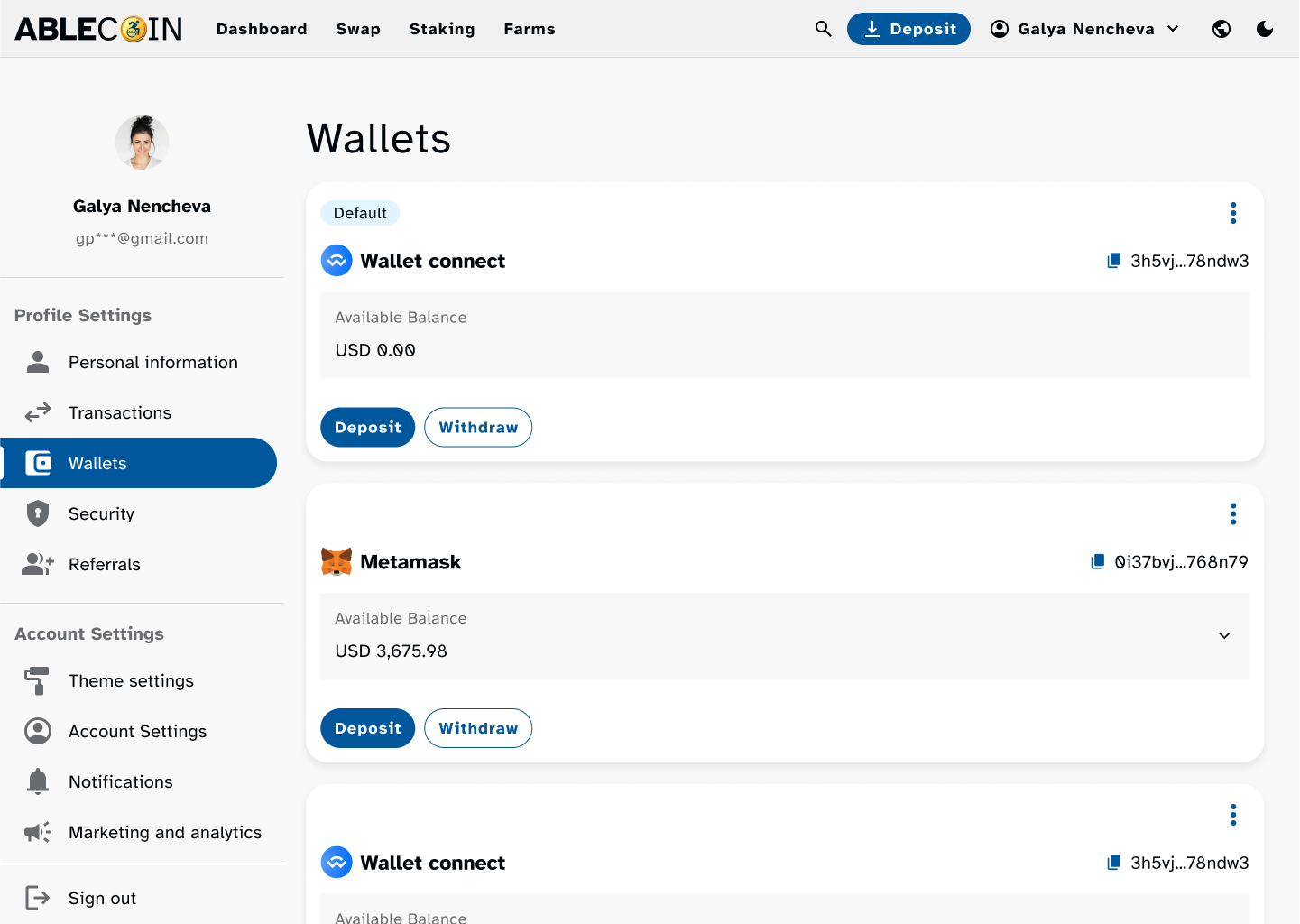Click the ABLECOIN logo

98,29
